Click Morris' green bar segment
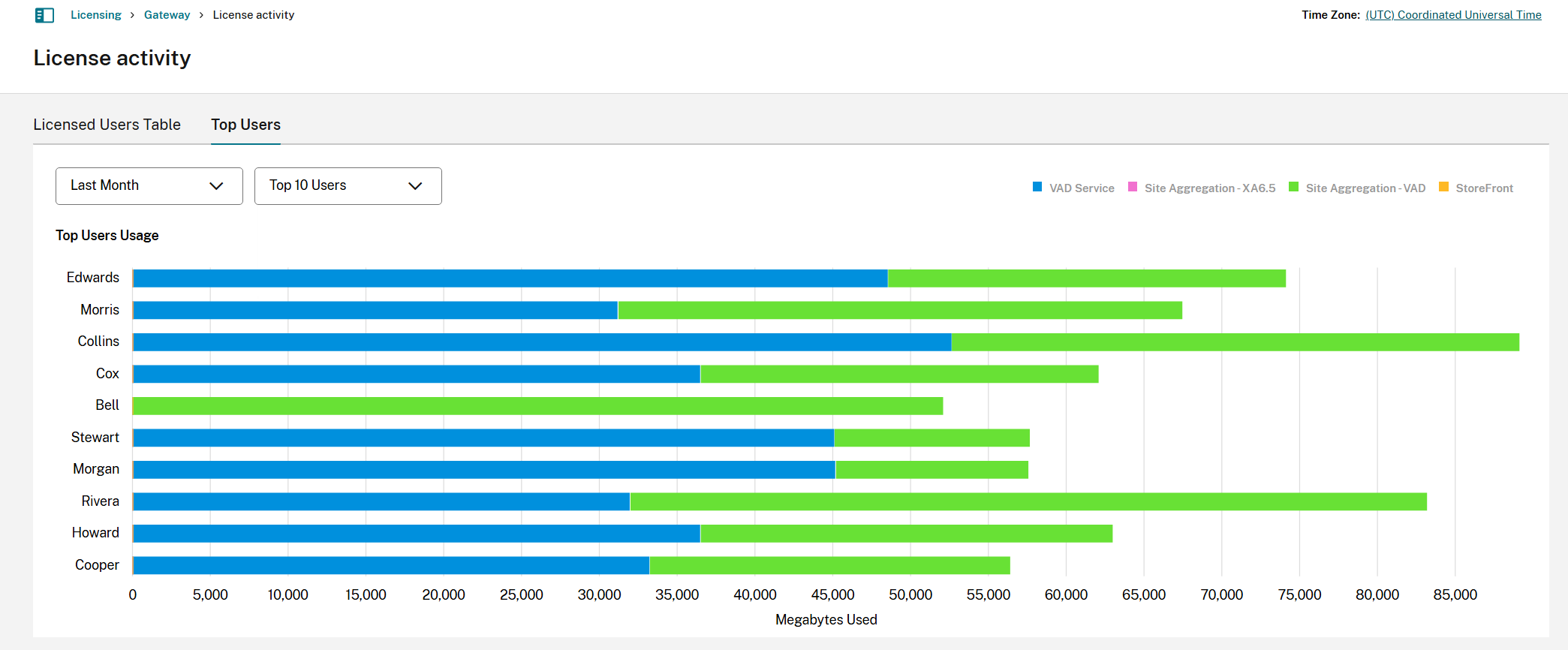 [899, 310]
